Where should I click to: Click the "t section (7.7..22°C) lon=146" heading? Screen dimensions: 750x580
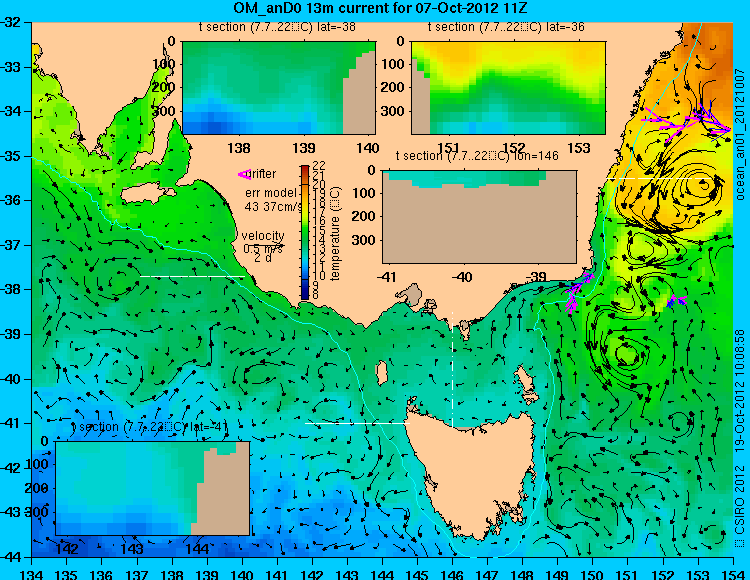477,156
